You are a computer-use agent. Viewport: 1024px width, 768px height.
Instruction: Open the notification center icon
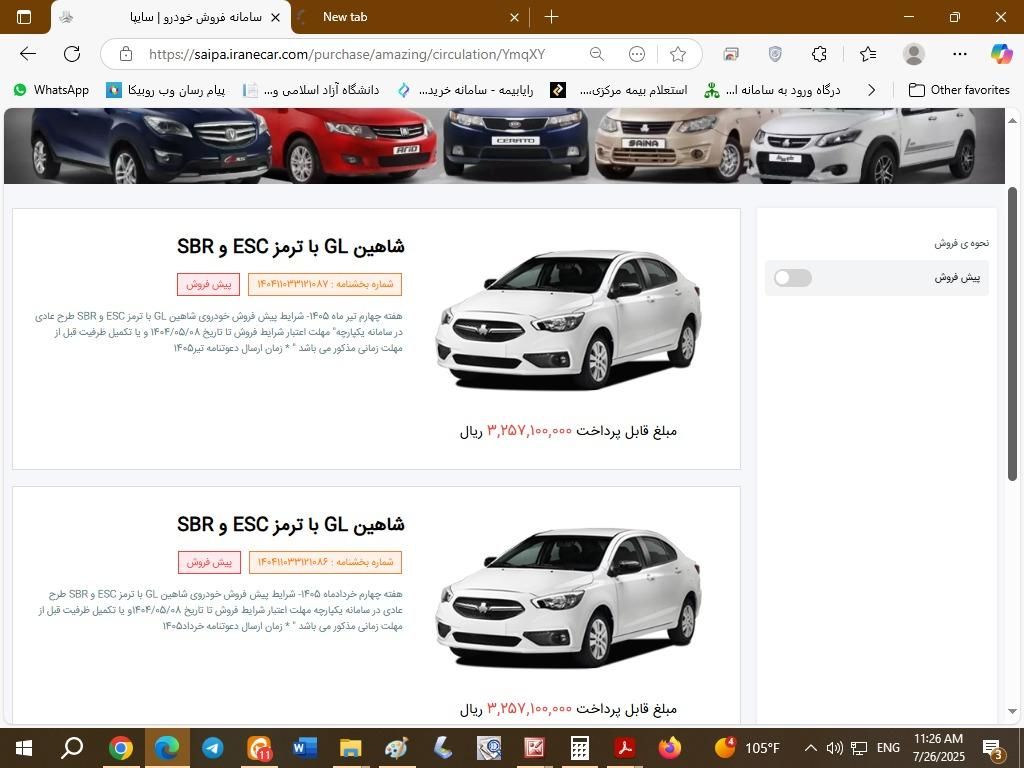pyautogui.click(x=993, y=748)
